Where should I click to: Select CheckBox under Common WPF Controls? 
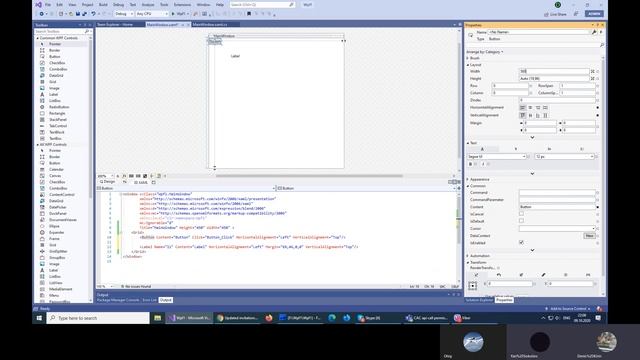(57, 63)
